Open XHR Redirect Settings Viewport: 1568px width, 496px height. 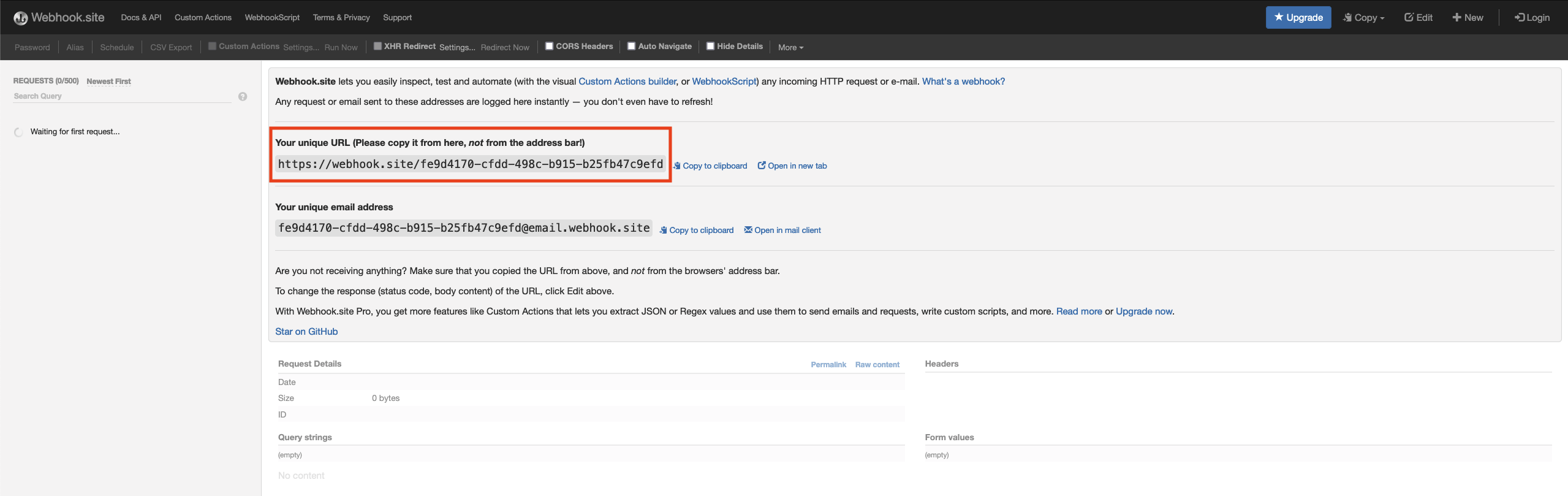[457, 47]
